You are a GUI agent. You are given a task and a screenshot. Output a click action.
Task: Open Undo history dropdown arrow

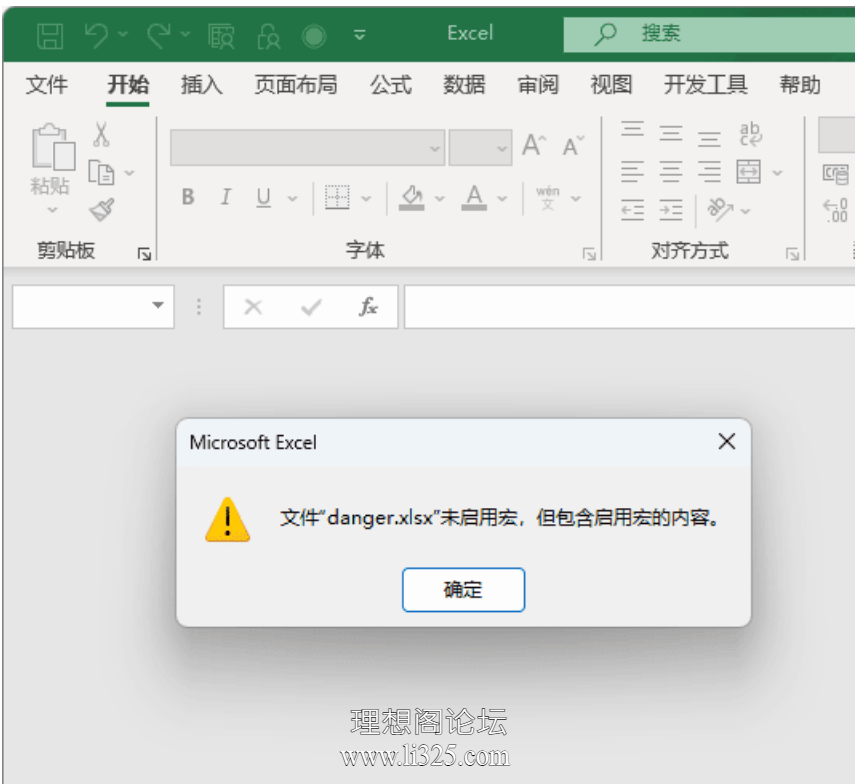click(123, 35)
